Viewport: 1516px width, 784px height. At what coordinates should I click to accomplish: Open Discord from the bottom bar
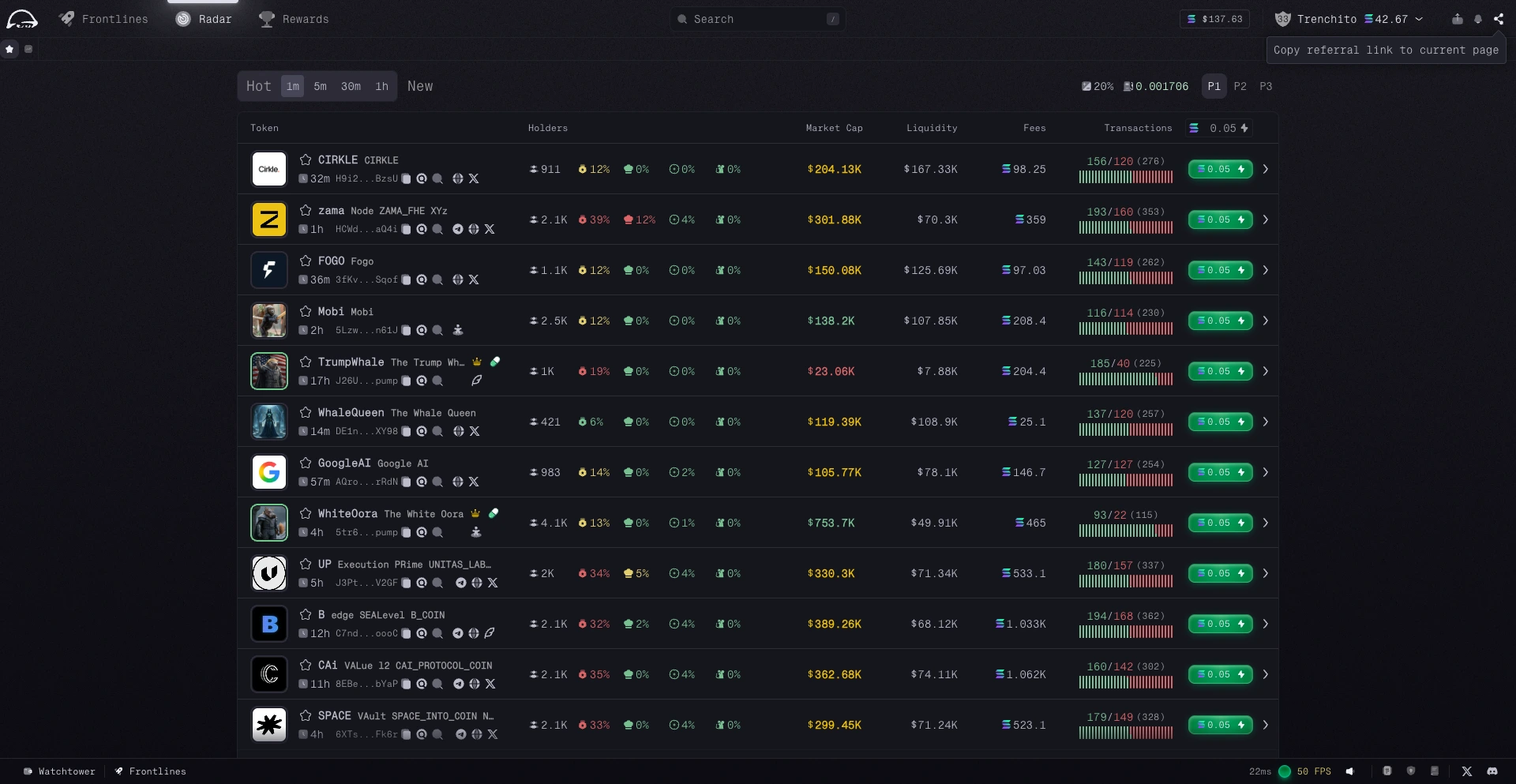(1492, 771)
